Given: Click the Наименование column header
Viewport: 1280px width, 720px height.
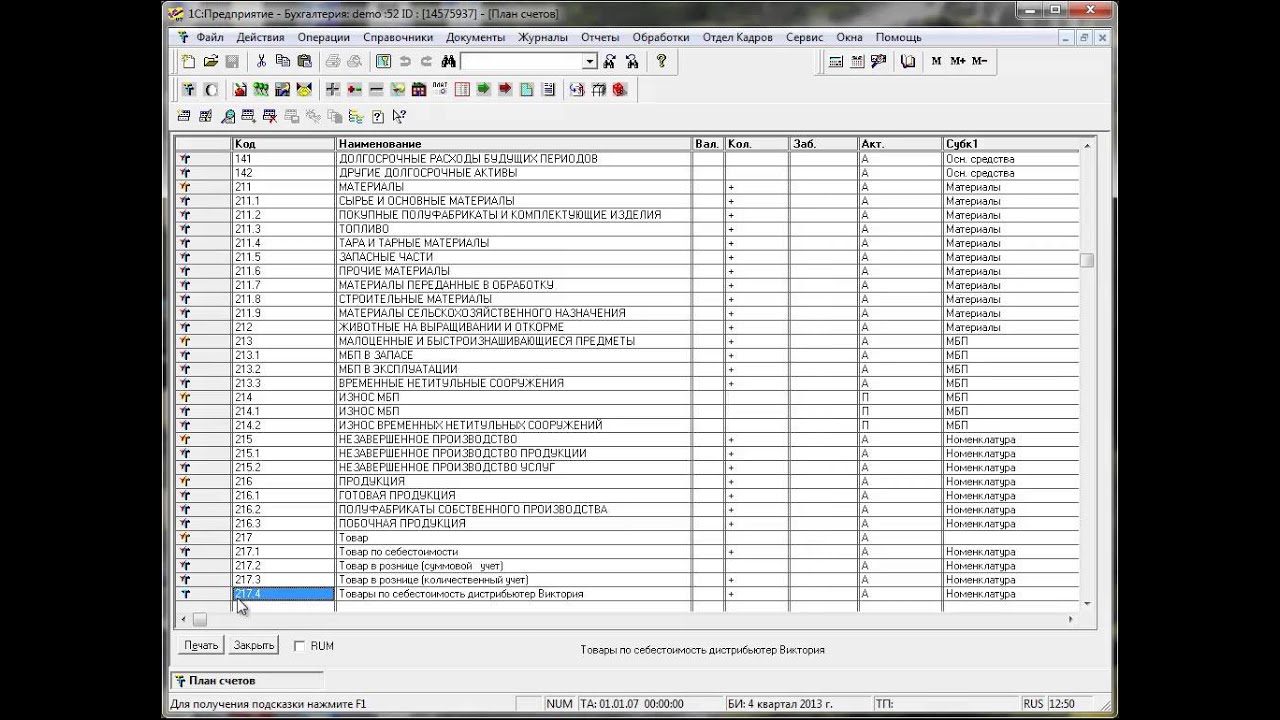Looking at the screenshot, I should point(514,144).
